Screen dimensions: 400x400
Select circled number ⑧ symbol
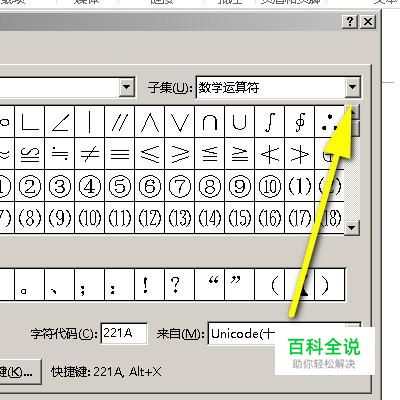pos(210,186)
